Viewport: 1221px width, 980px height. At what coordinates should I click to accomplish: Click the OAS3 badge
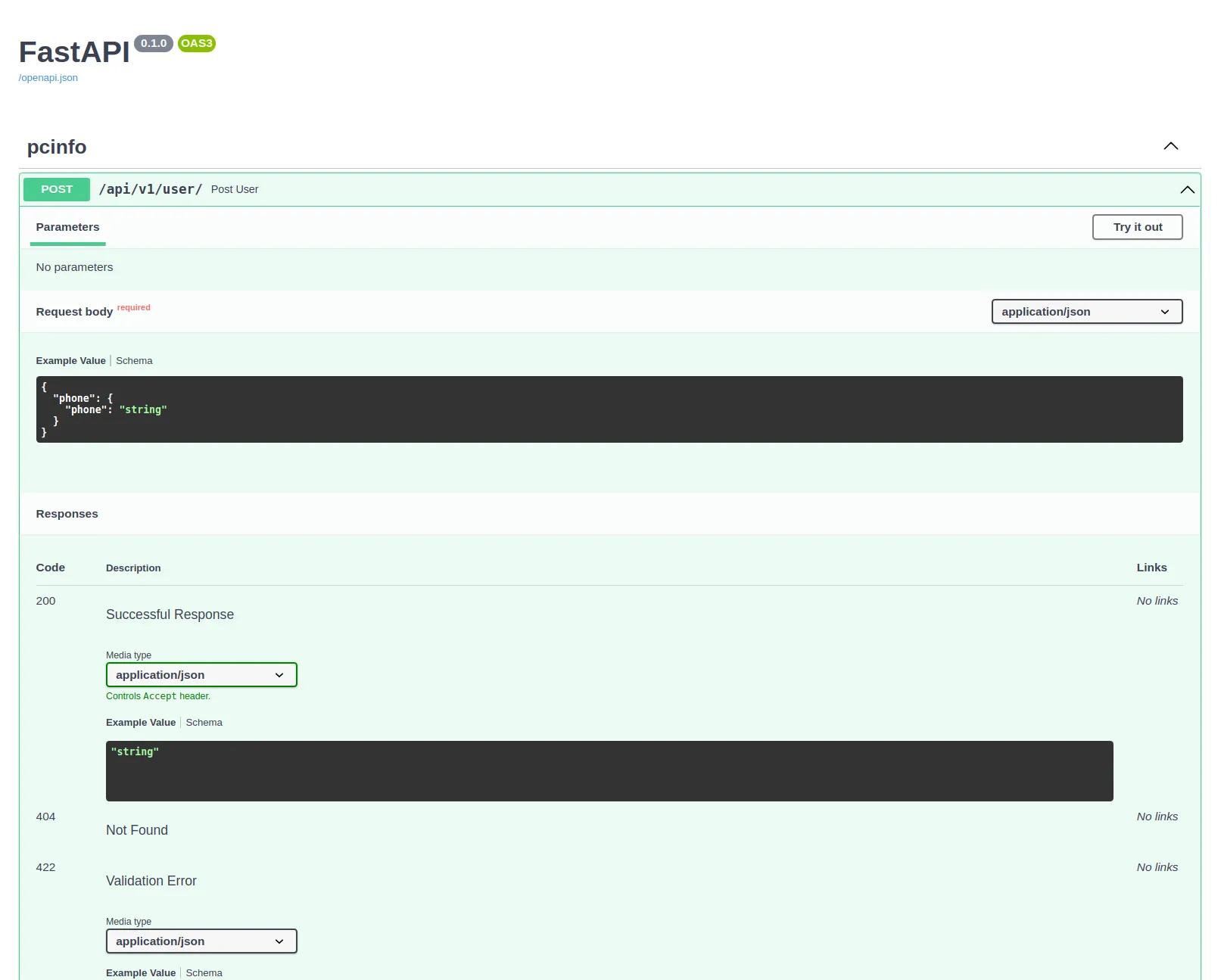tap(197, 43)
